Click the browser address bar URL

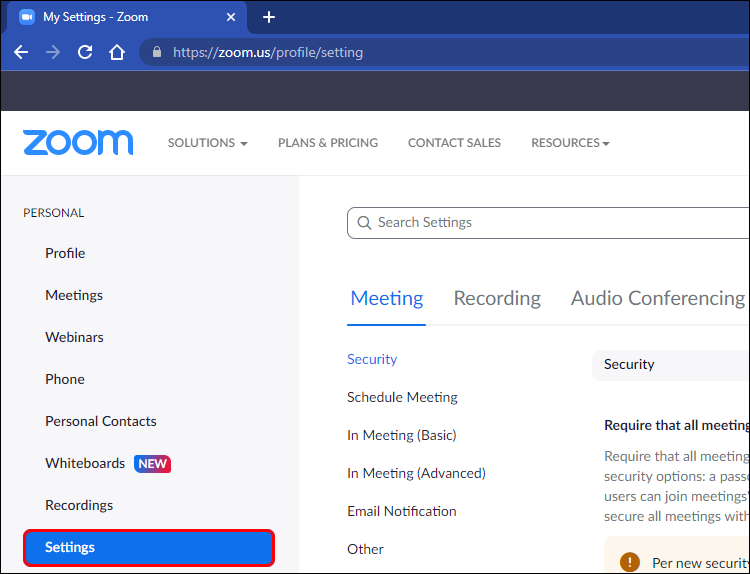(268, 52)
